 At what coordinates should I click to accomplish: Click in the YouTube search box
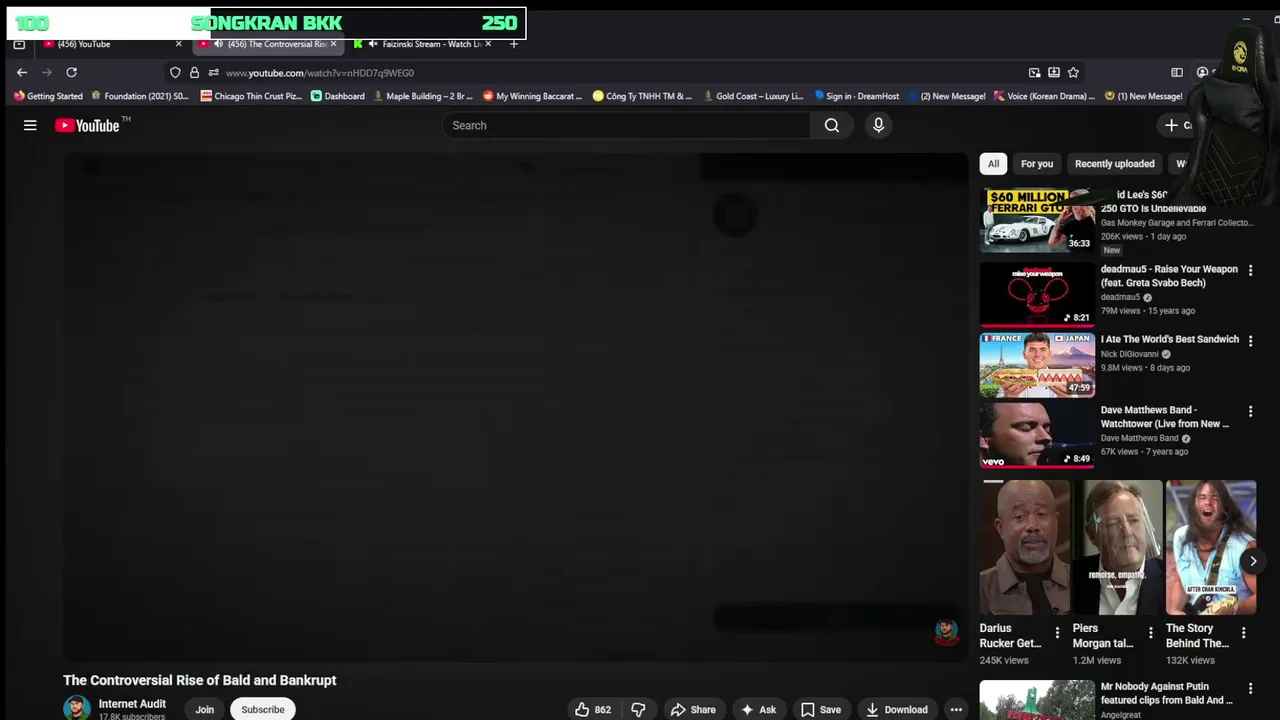pyautogui.click(x=626, y=125)
